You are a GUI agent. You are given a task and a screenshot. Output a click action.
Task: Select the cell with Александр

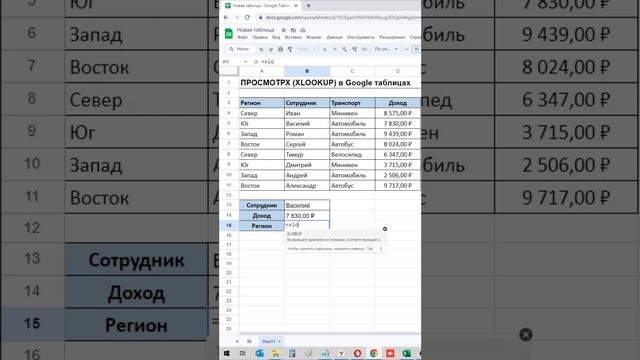[307, 186]
